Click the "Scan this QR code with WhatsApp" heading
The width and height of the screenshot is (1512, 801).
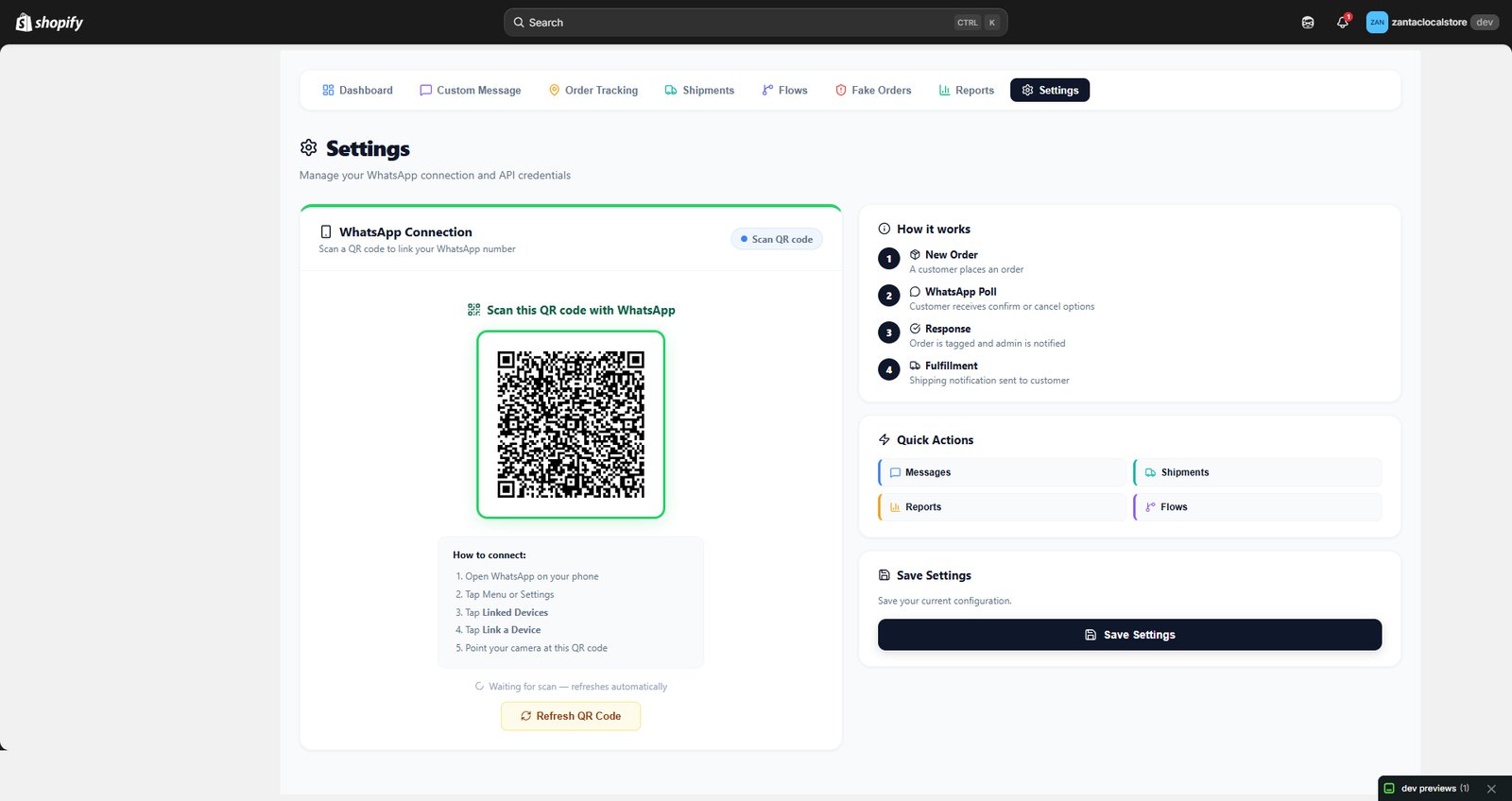pos(581,310)
